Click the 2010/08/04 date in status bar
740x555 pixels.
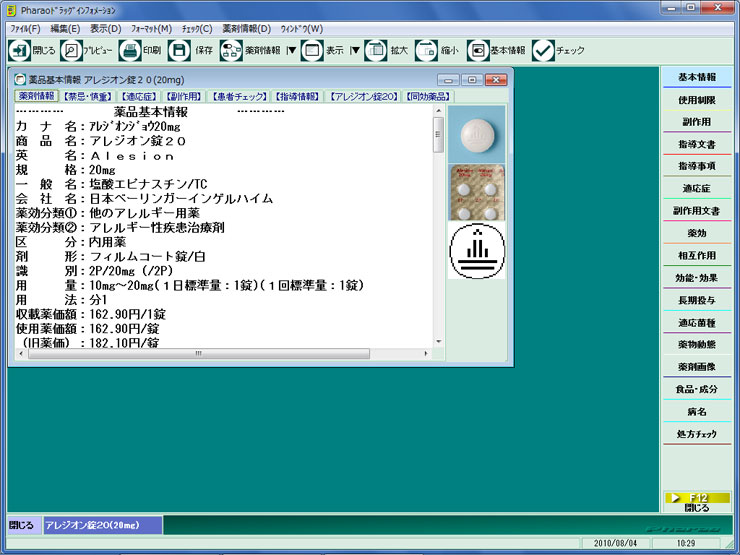(615, 543)
